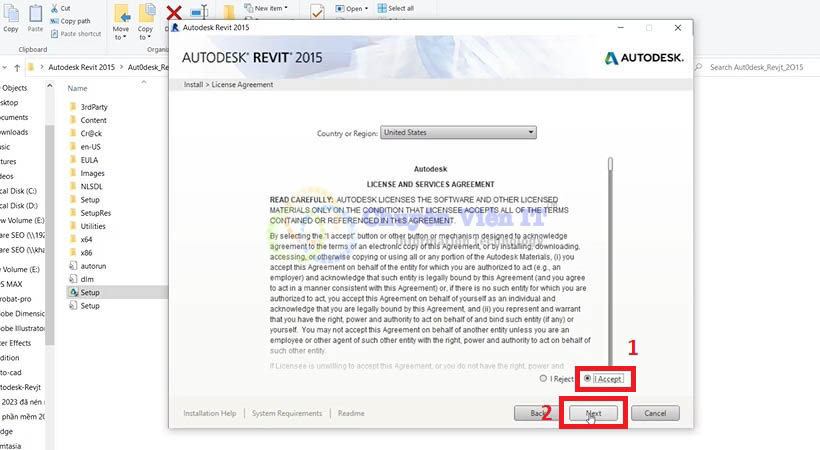The image size is (820, 450).
Task: Click Copy path in Explorer ribbon
Action: (71, 21)
